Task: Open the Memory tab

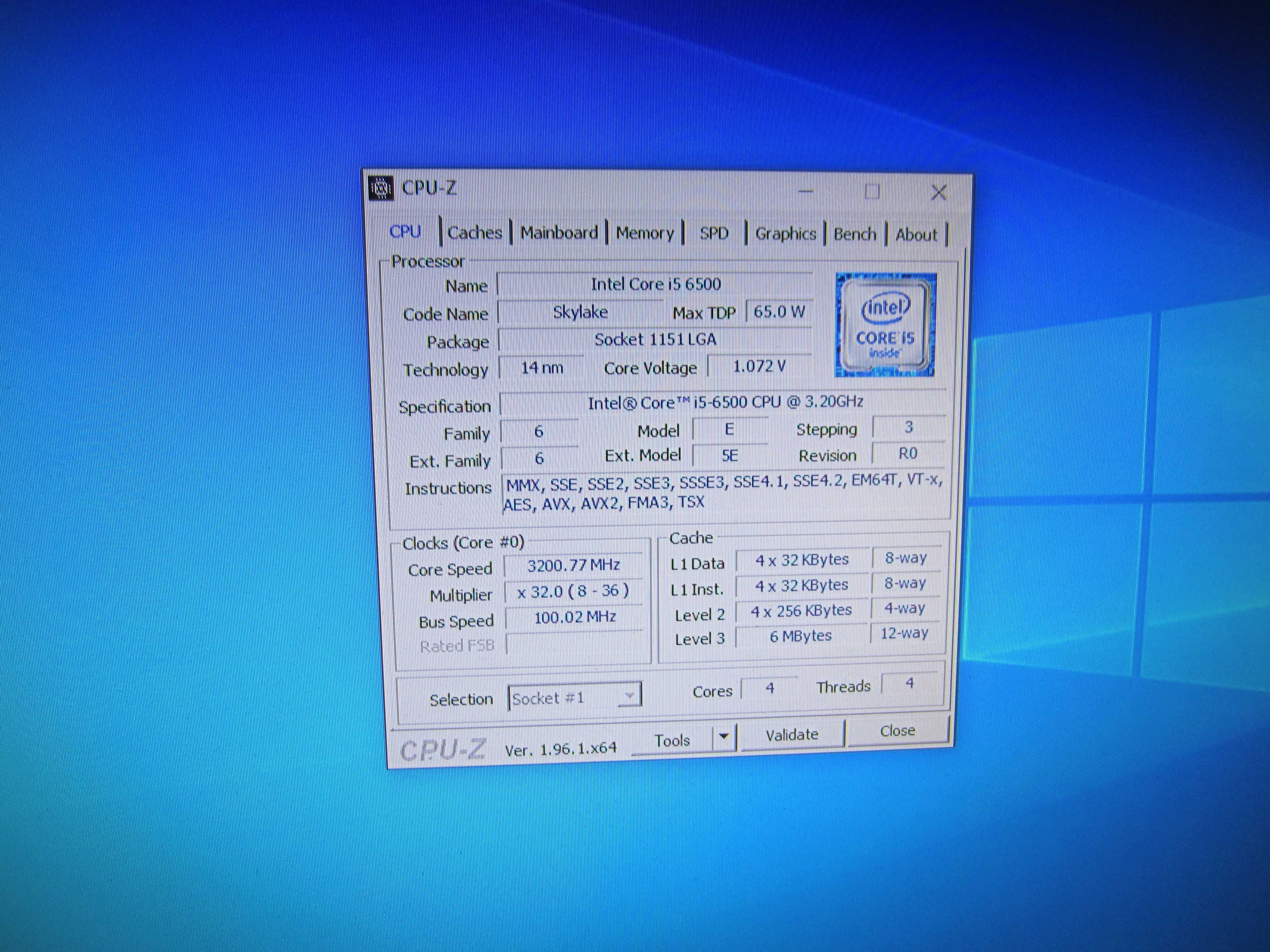Action: [x=644, y=233]
